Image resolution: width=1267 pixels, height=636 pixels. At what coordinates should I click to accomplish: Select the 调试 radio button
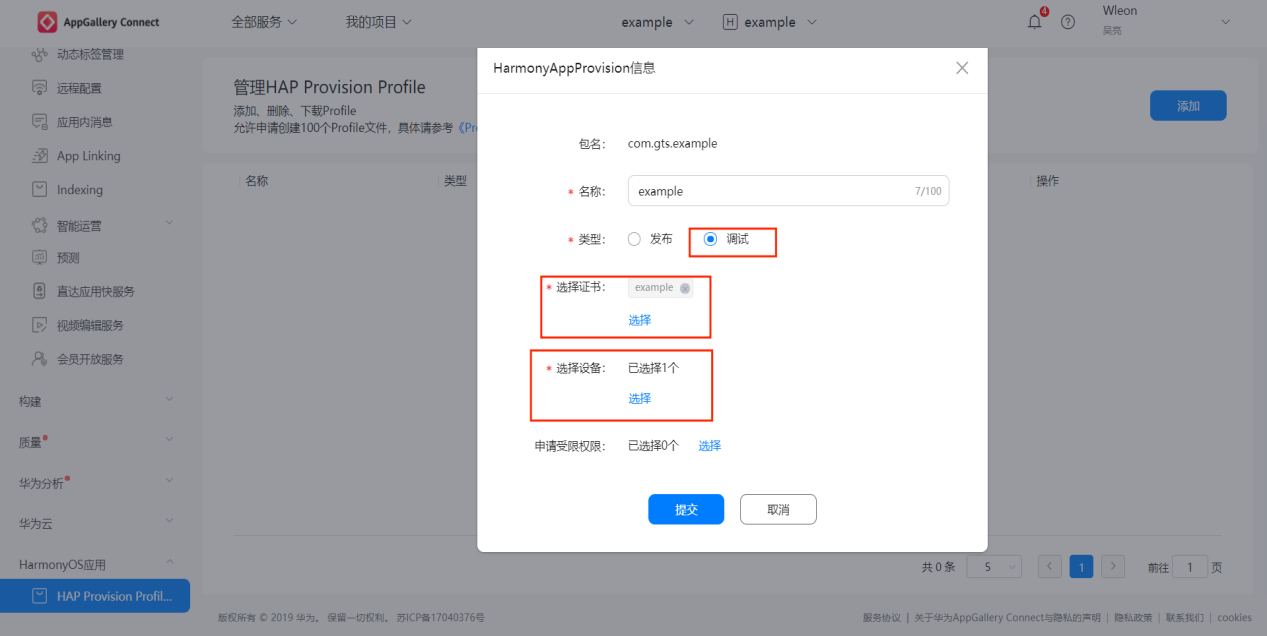[x=711, y=239]
